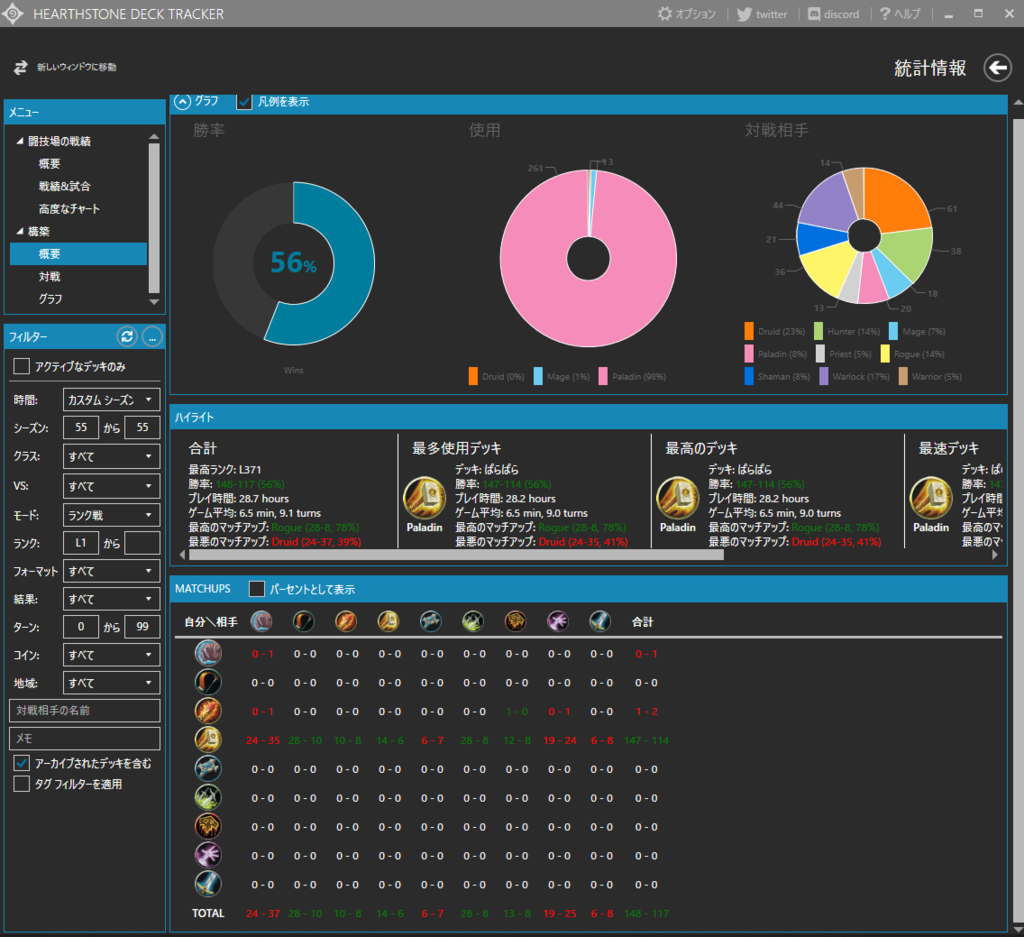Uncheck アーカイブされたデッキを含む

[x=22, y=763]
